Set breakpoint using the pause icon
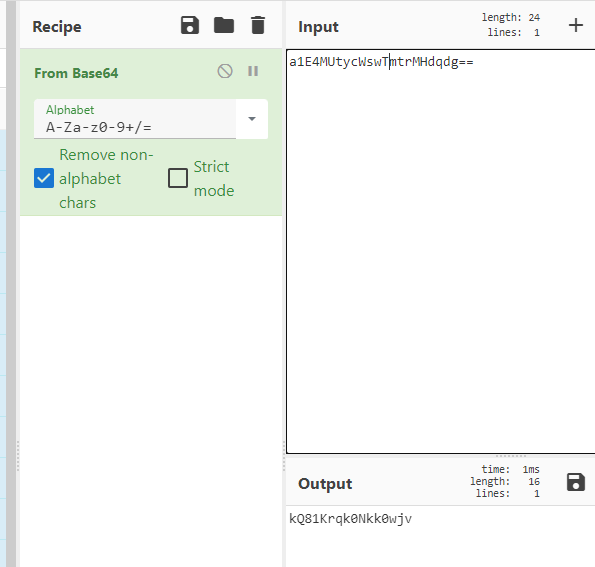 253,71
